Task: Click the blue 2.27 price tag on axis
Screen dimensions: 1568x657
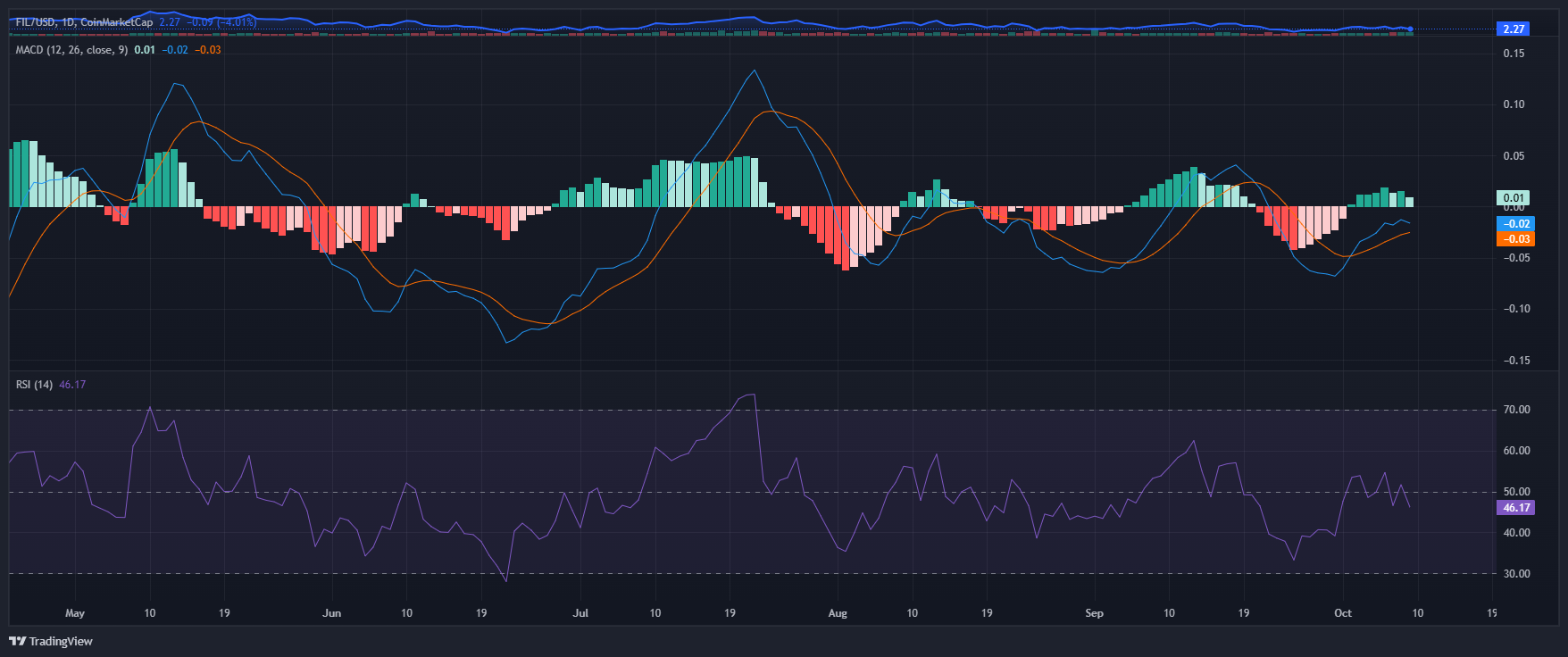Action: pos(1514,29)
